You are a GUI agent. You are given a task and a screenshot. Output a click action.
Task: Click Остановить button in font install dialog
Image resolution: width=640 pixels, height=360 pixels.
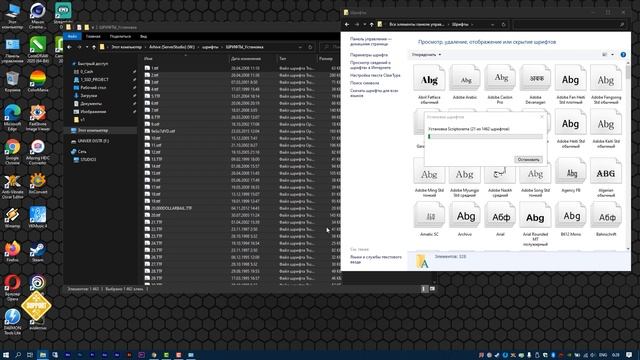[528, 160]
